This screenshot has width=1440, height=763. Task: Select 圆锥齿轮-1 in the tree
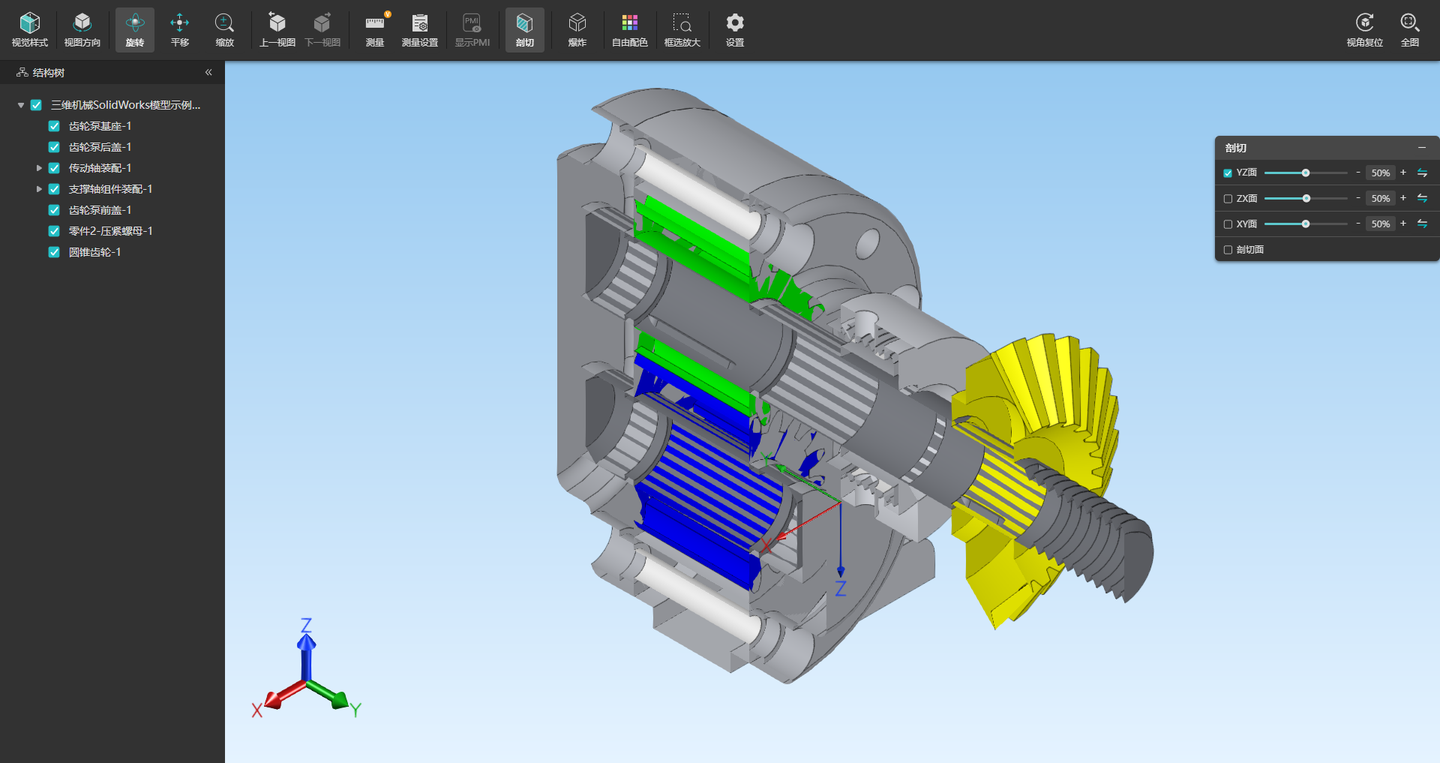click(95, 252)
